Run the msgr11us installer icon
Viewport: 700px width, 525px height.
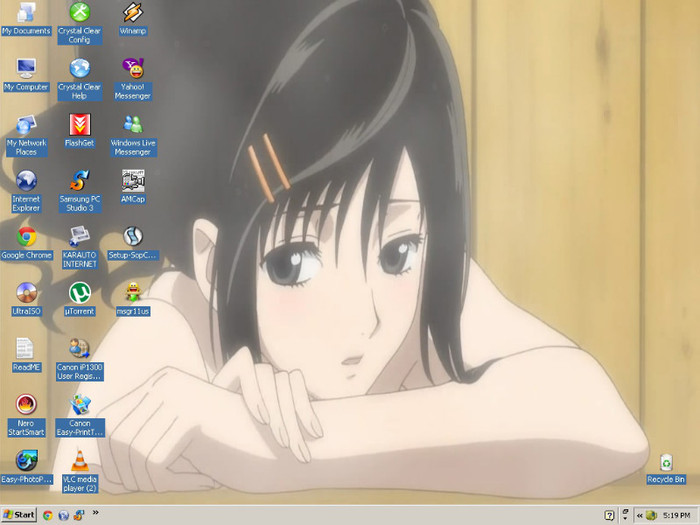pyautogui.click(x=133, y=300)
